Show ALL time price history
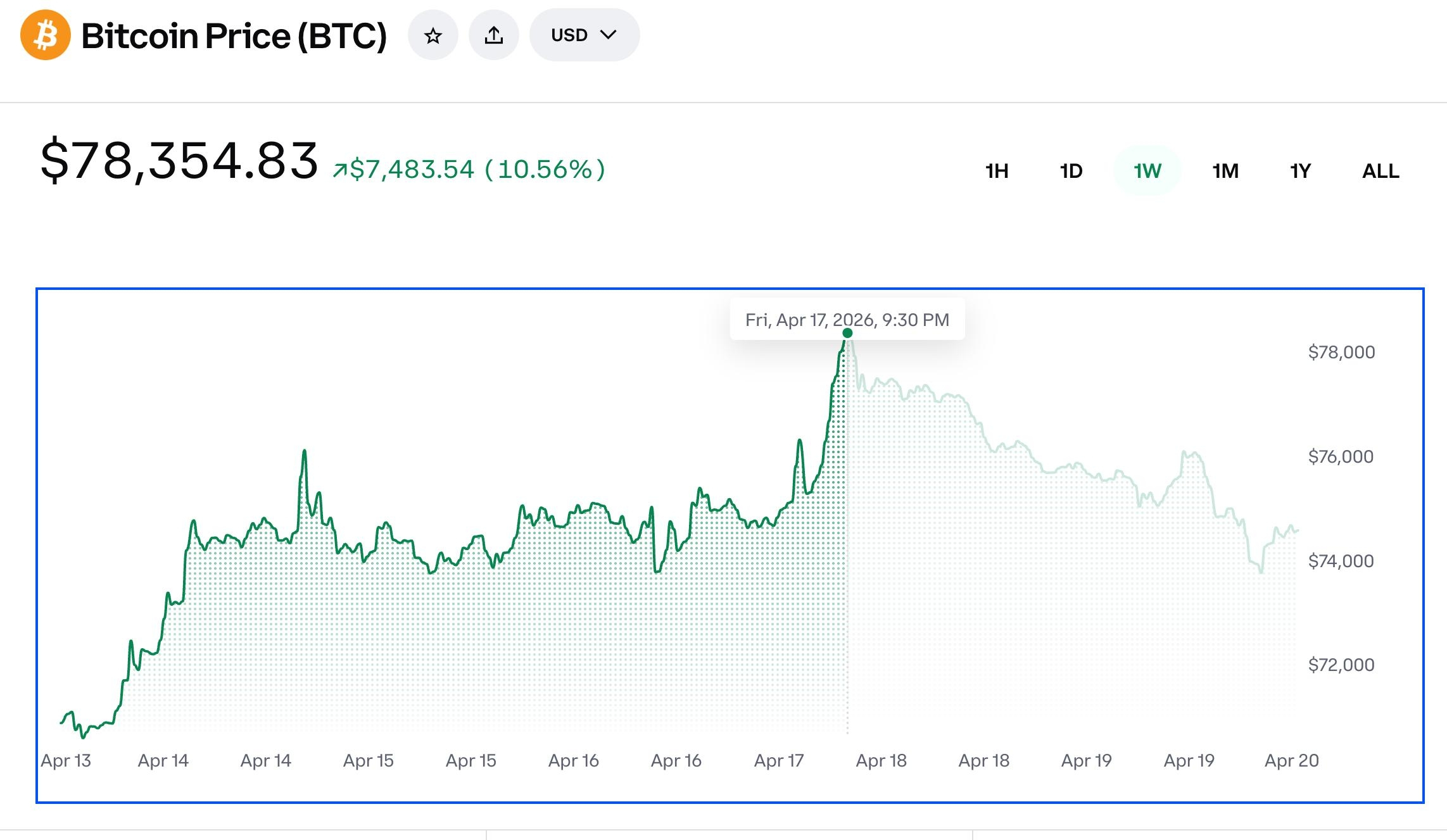1447x840 pixels. [1381, 171]
